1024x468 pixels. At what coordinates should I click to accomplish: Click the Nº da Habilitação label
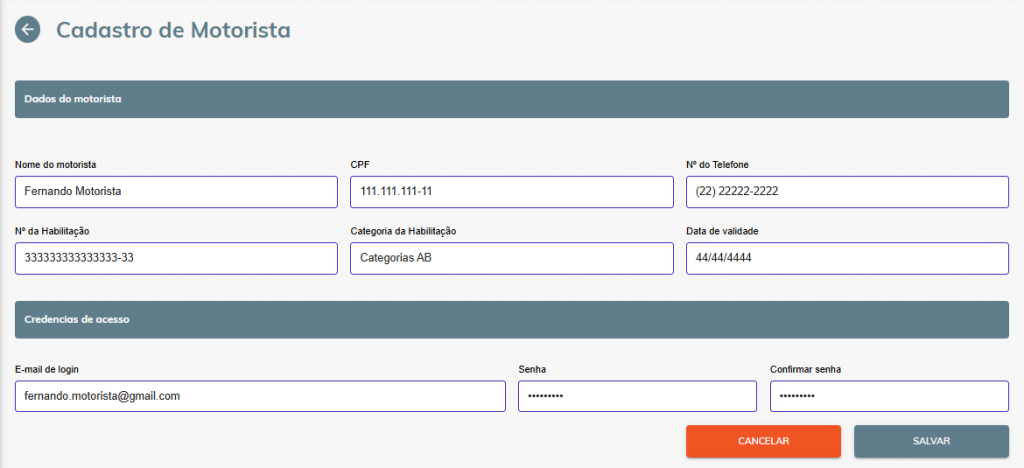click(52, 231)
